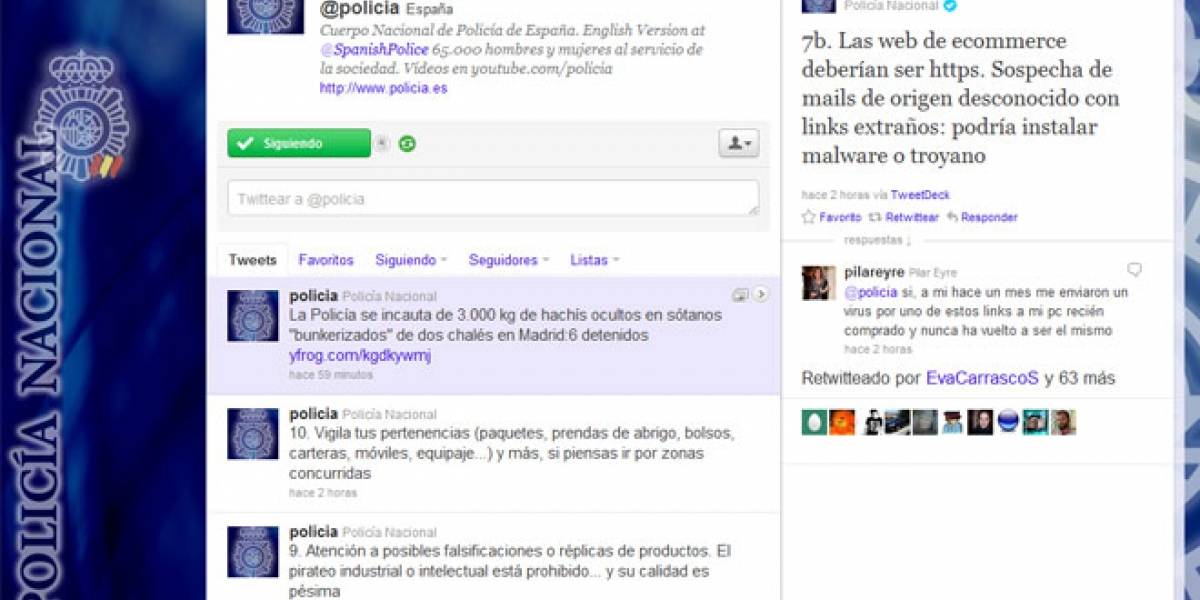Click the 'hace 59 minutos' timestamp

tap(331, 375)
